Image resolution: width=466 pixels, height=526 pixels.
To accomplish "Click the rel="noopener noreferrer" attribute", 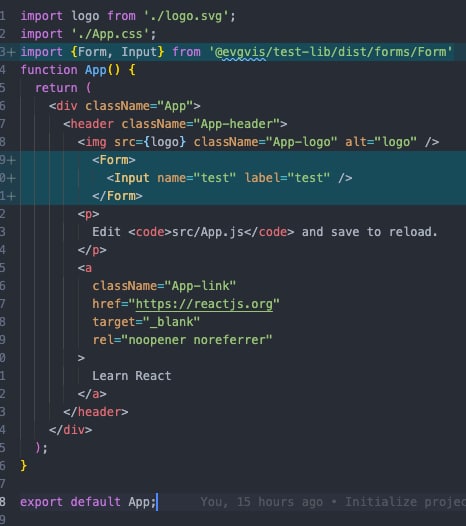I will tap(182, 340).
